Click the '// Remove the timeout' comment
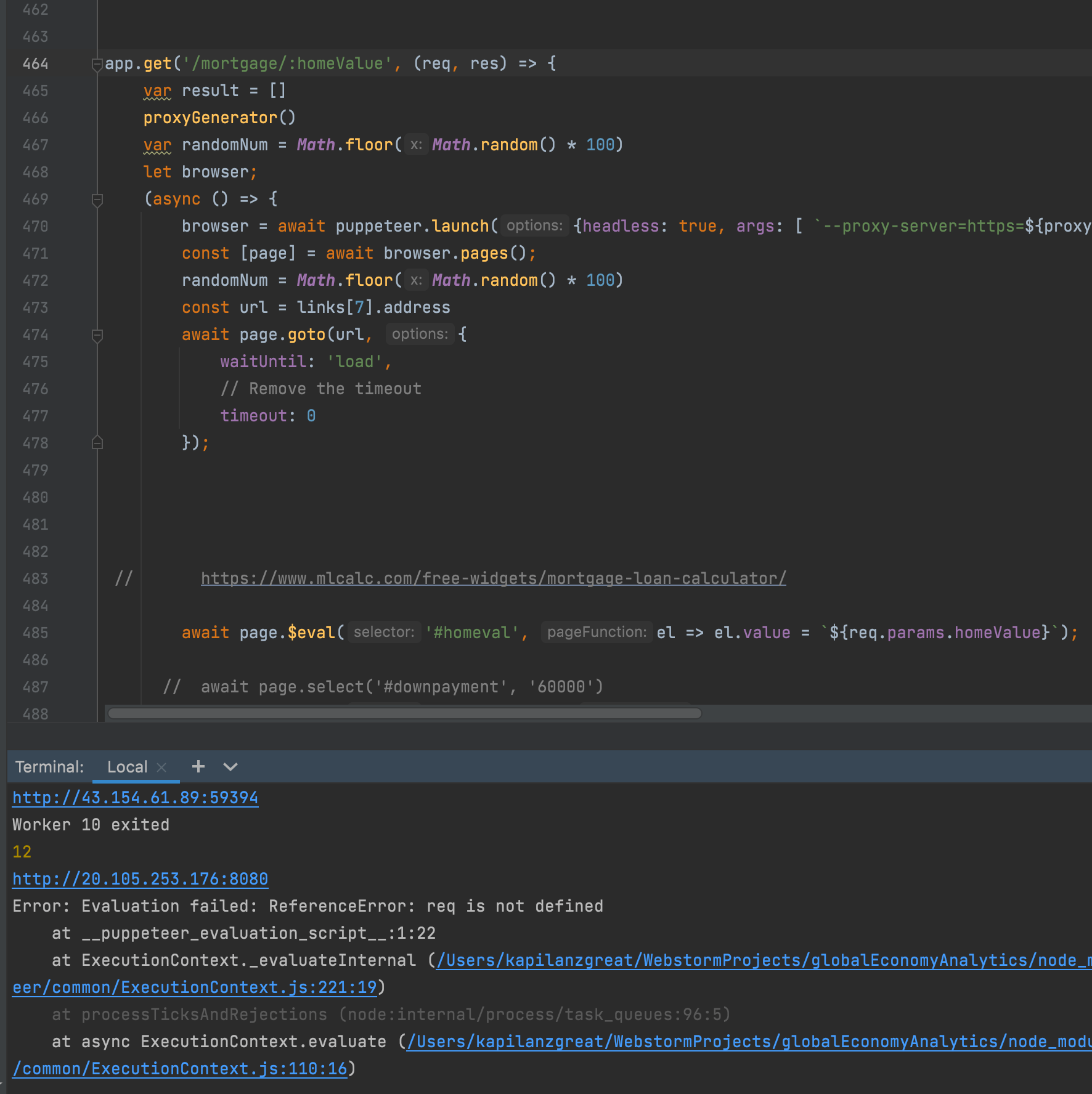This screenshot has height=1094, width=1092. point(321,389)
